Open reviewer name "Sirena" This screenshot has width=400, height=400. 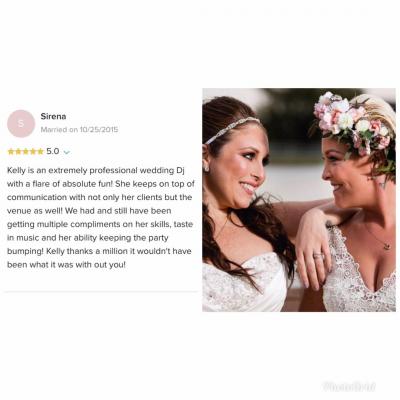click(x=53, y=116)
